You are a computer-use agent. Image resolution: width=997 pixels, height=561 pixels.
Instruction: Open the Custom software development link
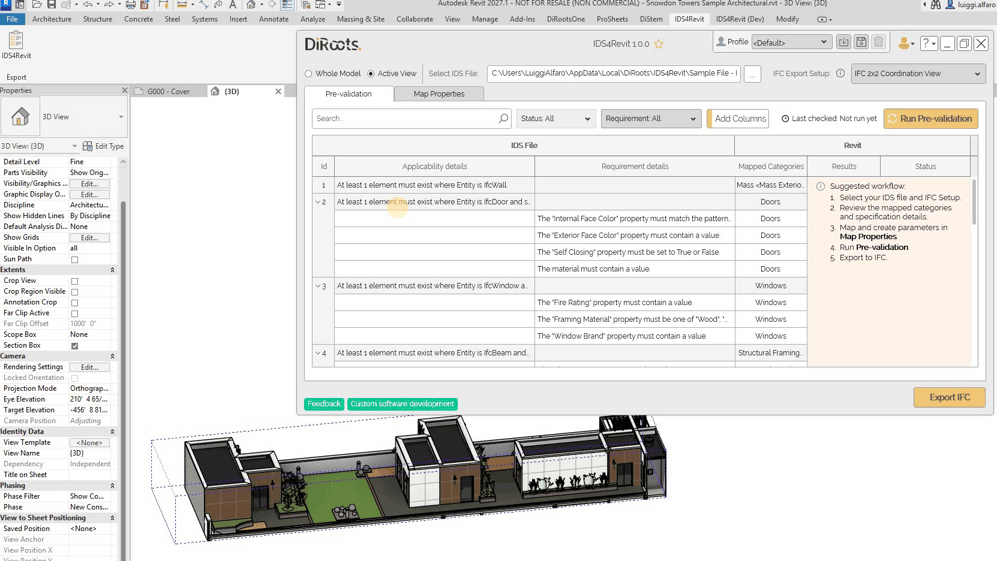(402, 404)
